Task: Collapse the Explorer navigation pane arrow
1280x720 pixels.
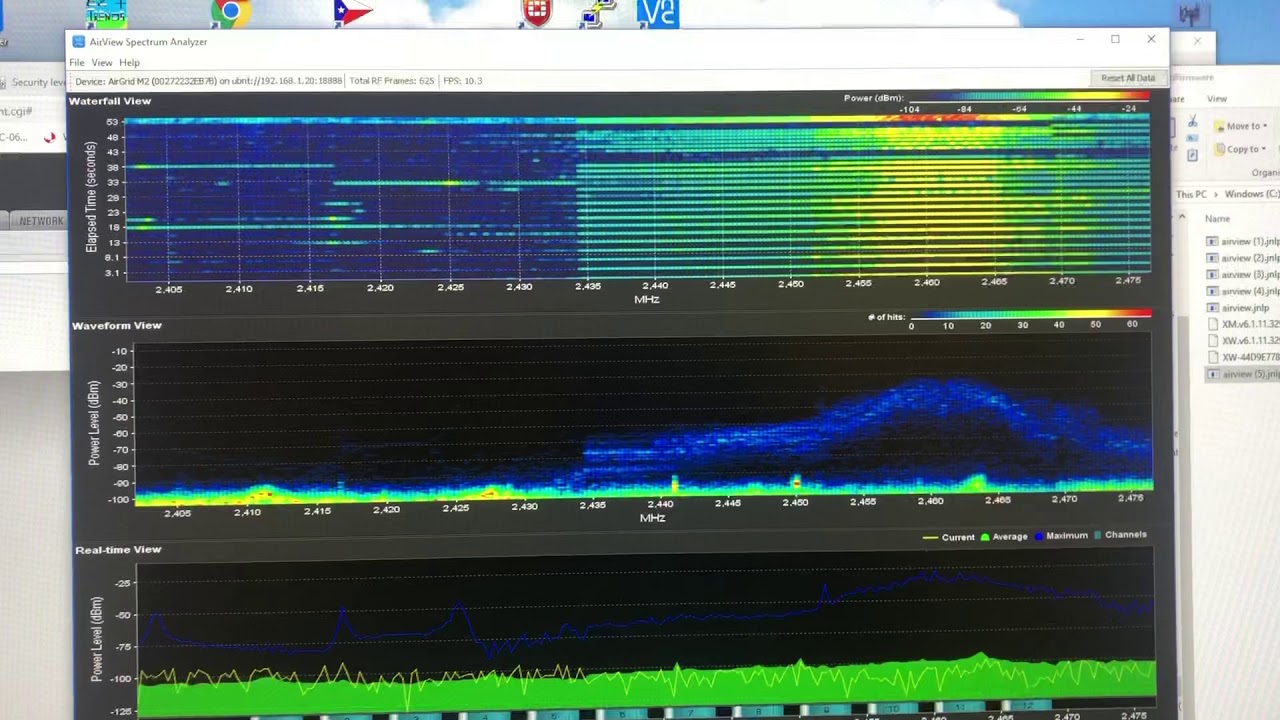Action: tap(1181, 217)
